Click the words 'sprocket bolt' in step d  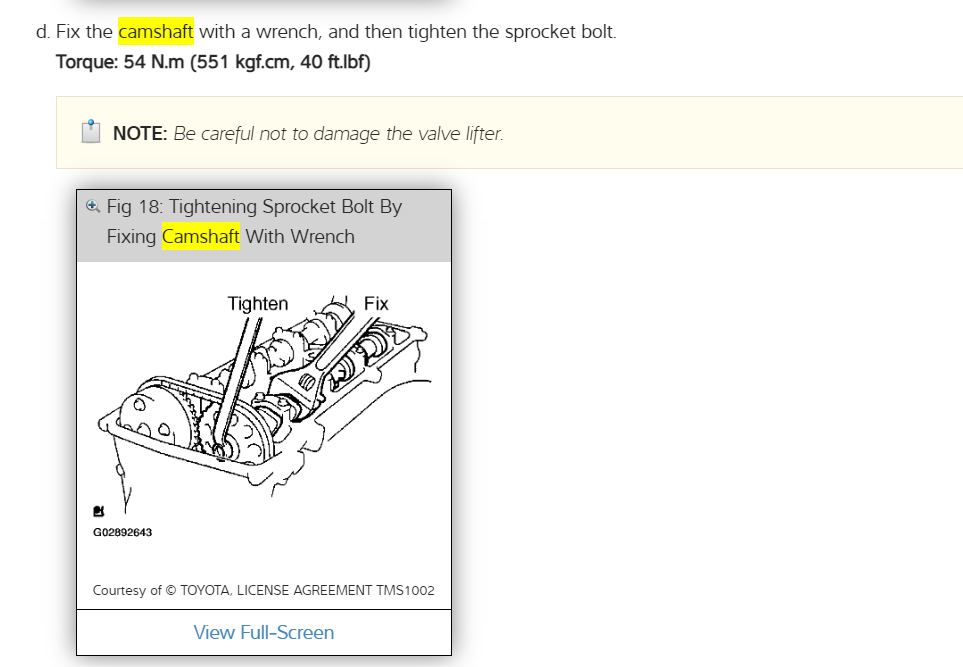564,32
